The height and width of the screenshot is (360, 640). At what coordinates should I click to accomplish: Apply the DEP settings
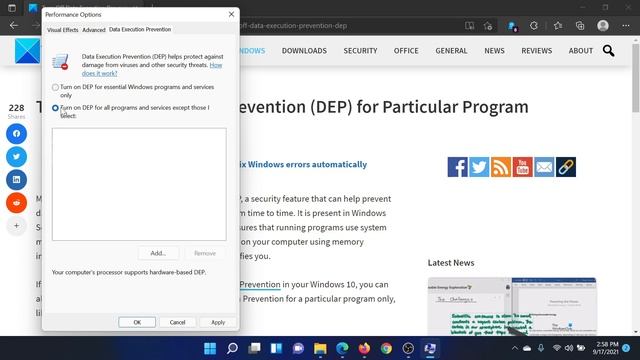(x=218, y=322)
